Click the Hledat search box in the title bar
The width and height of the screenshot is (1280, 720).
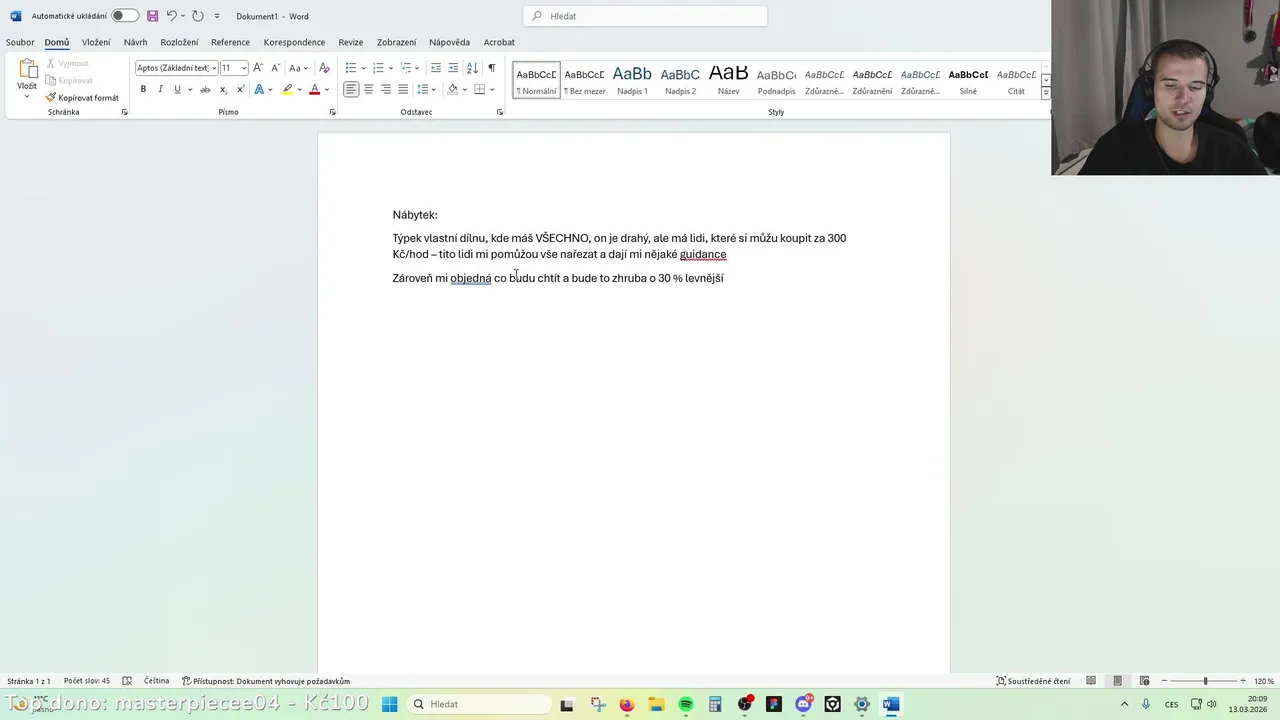[645, 16]
